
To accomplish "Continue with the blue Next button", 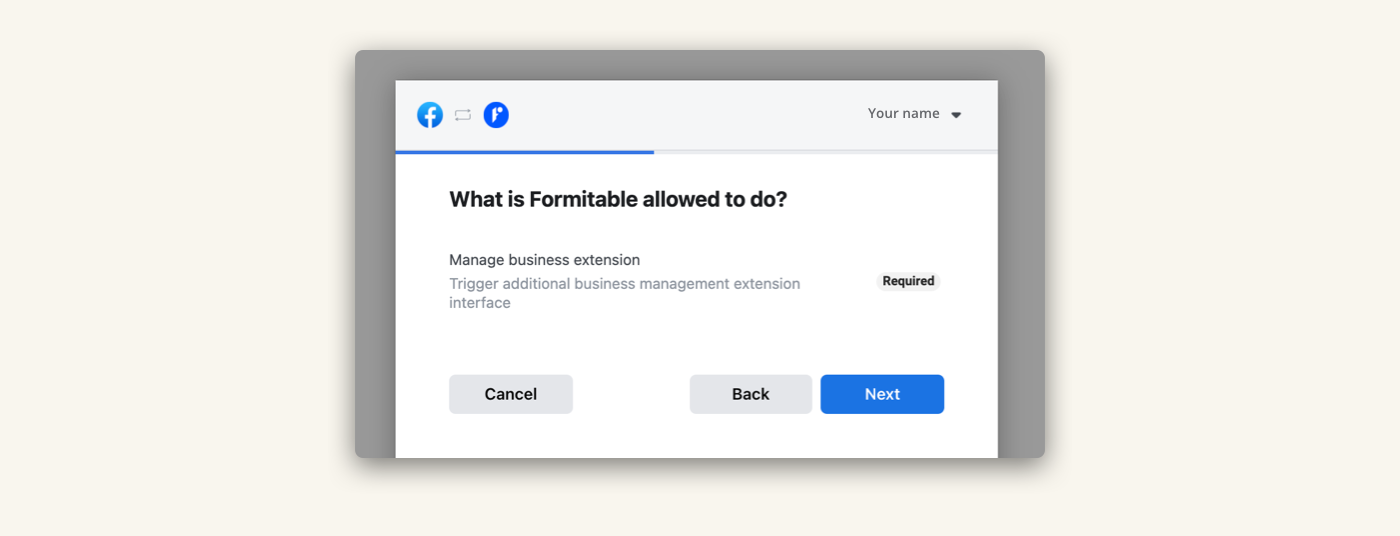I will pyautogui.click(x=882, y=394).
